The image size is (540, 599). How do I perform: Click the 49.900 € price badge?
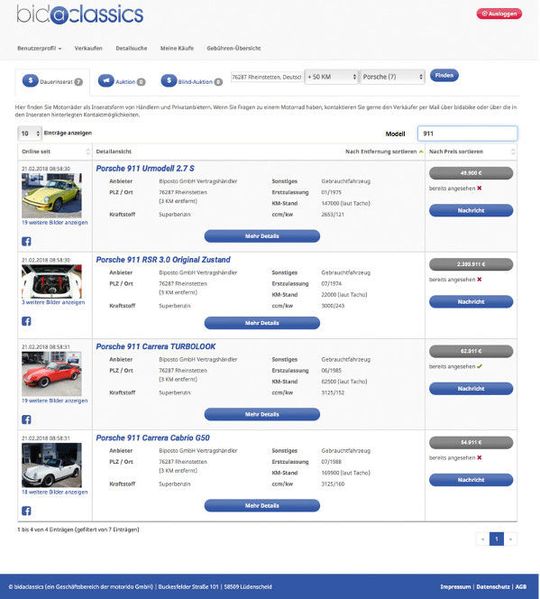click(471, 173)
